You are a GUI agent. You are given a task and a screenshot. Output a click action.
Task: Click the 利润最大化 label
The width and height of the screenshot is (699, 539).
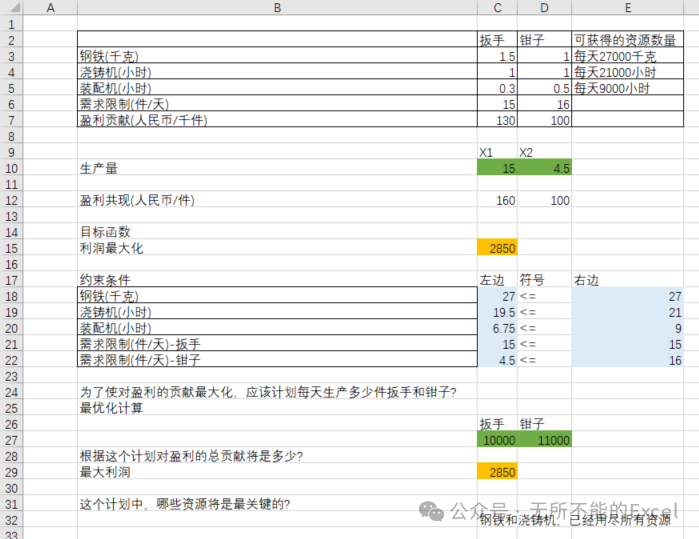click(111, 248)
